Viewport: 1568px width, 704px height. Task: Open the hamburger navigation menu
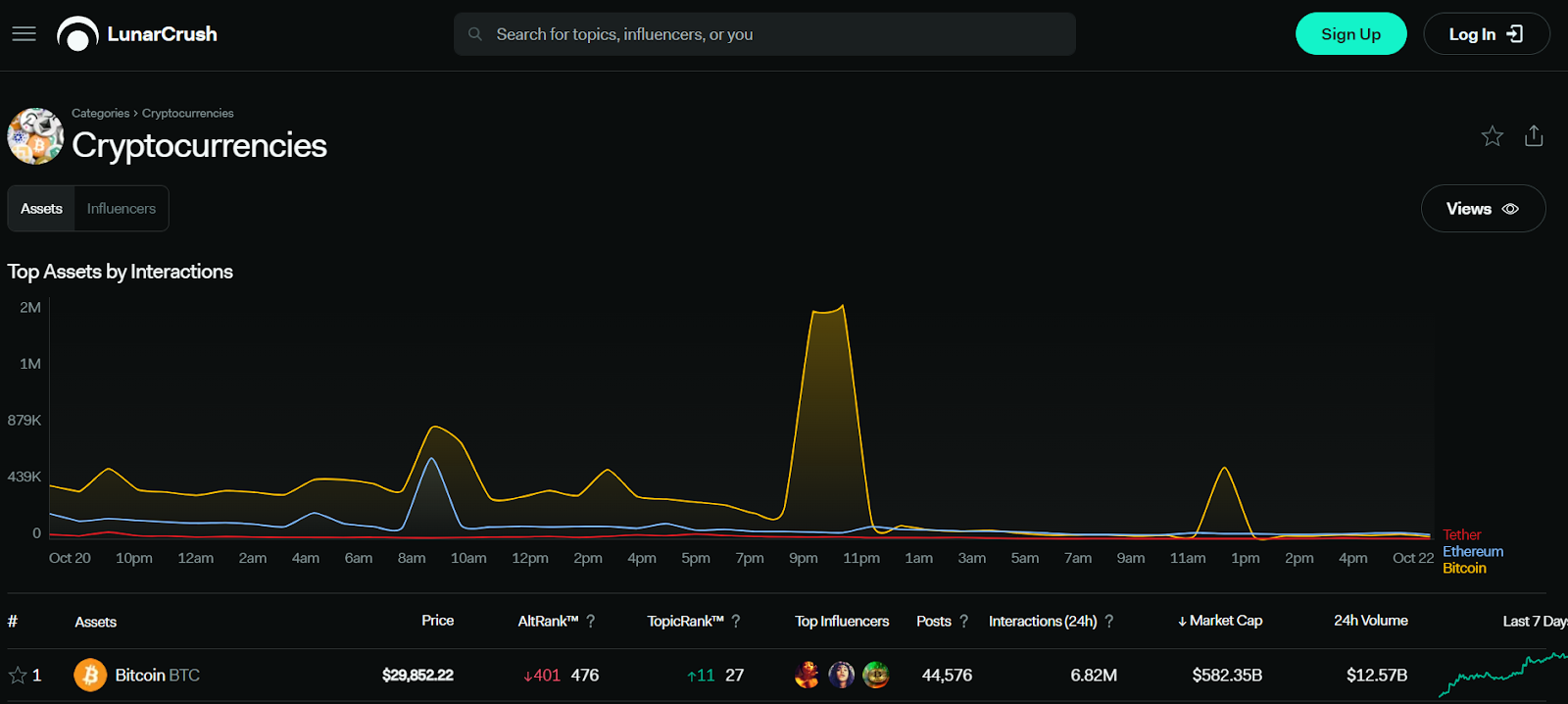click(x=24, y=34)
